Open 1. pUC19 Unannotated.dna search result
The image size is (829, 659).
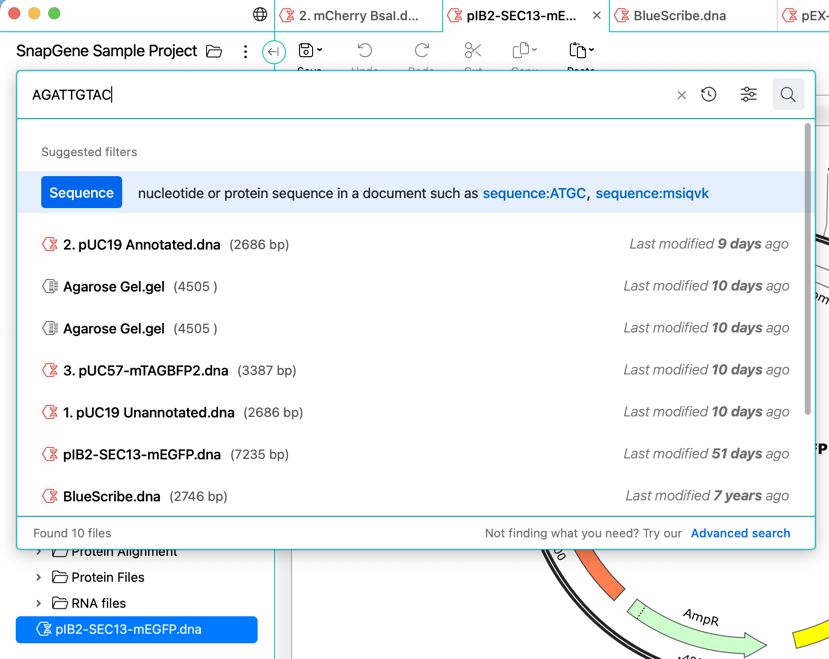coord(414,412)
